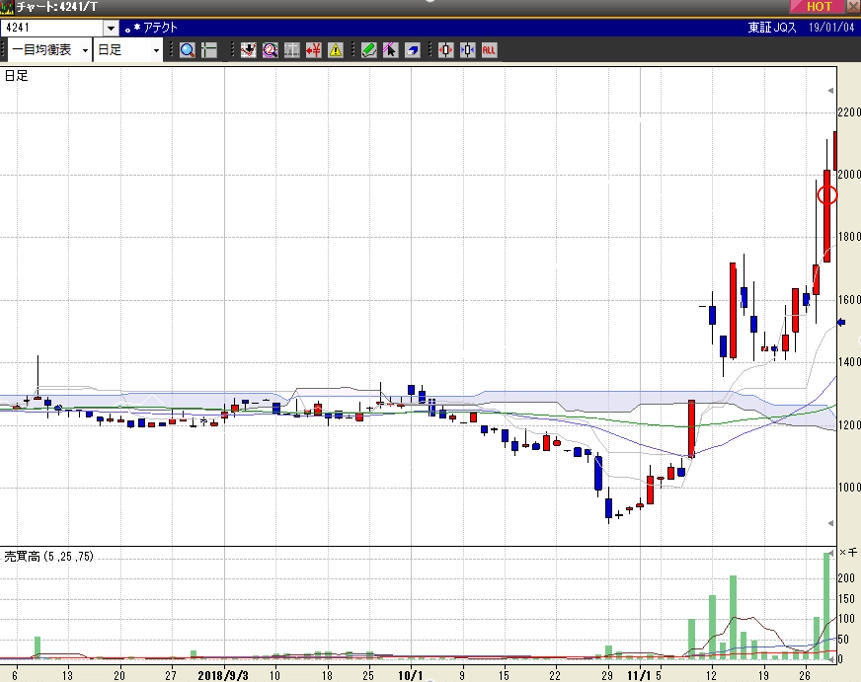
Task: Click the candlestick narrow icon with blue arrows
Action: (x=467, y=50)
